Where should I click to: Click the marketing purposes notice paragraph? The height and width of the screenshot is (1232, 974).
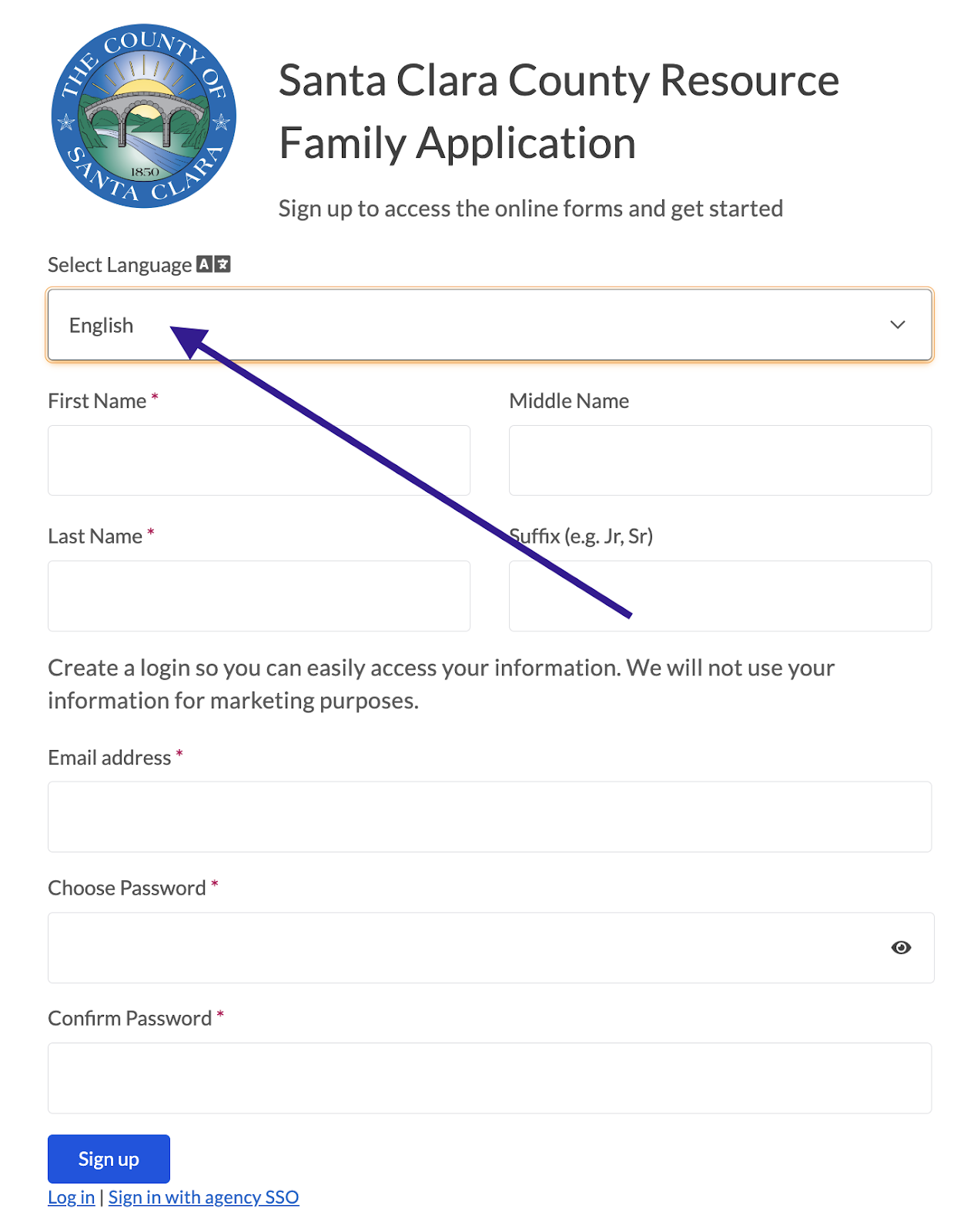440,684
